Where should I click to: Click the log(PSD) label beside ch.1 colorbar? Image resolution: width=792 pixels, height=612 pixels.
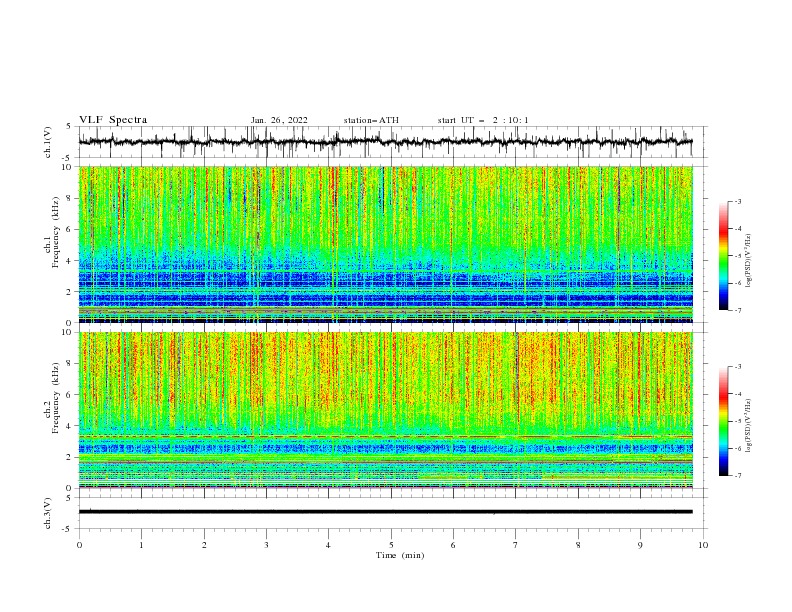pos(749,261)
